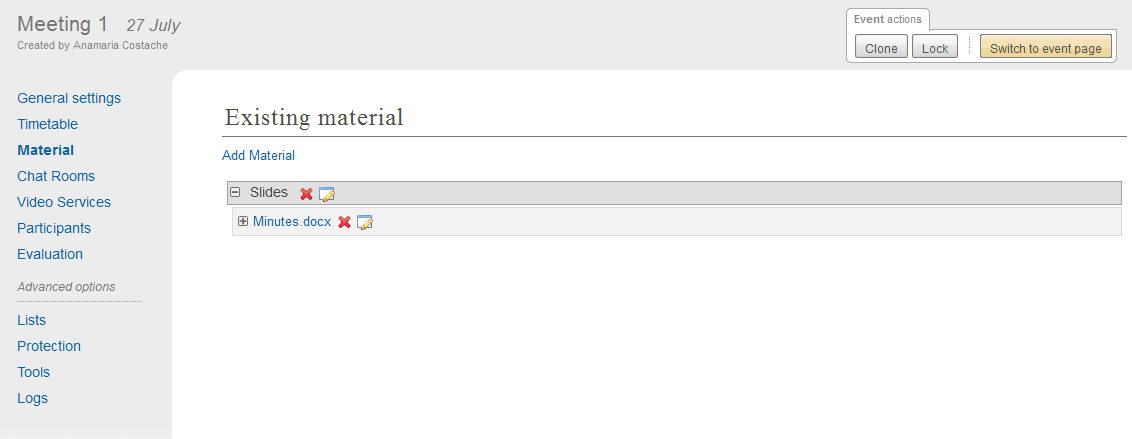This screenshot has height=439, width=1132.
Task: Go to the Timetable section
Action: coord(47,124)
